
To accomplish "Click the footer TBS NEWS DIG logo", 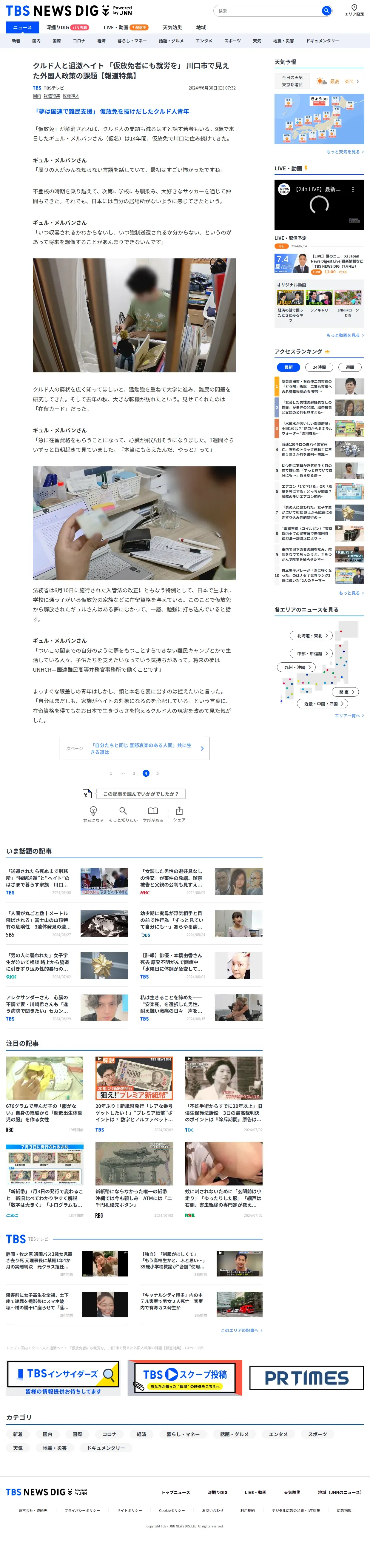I will point(46,1492).
